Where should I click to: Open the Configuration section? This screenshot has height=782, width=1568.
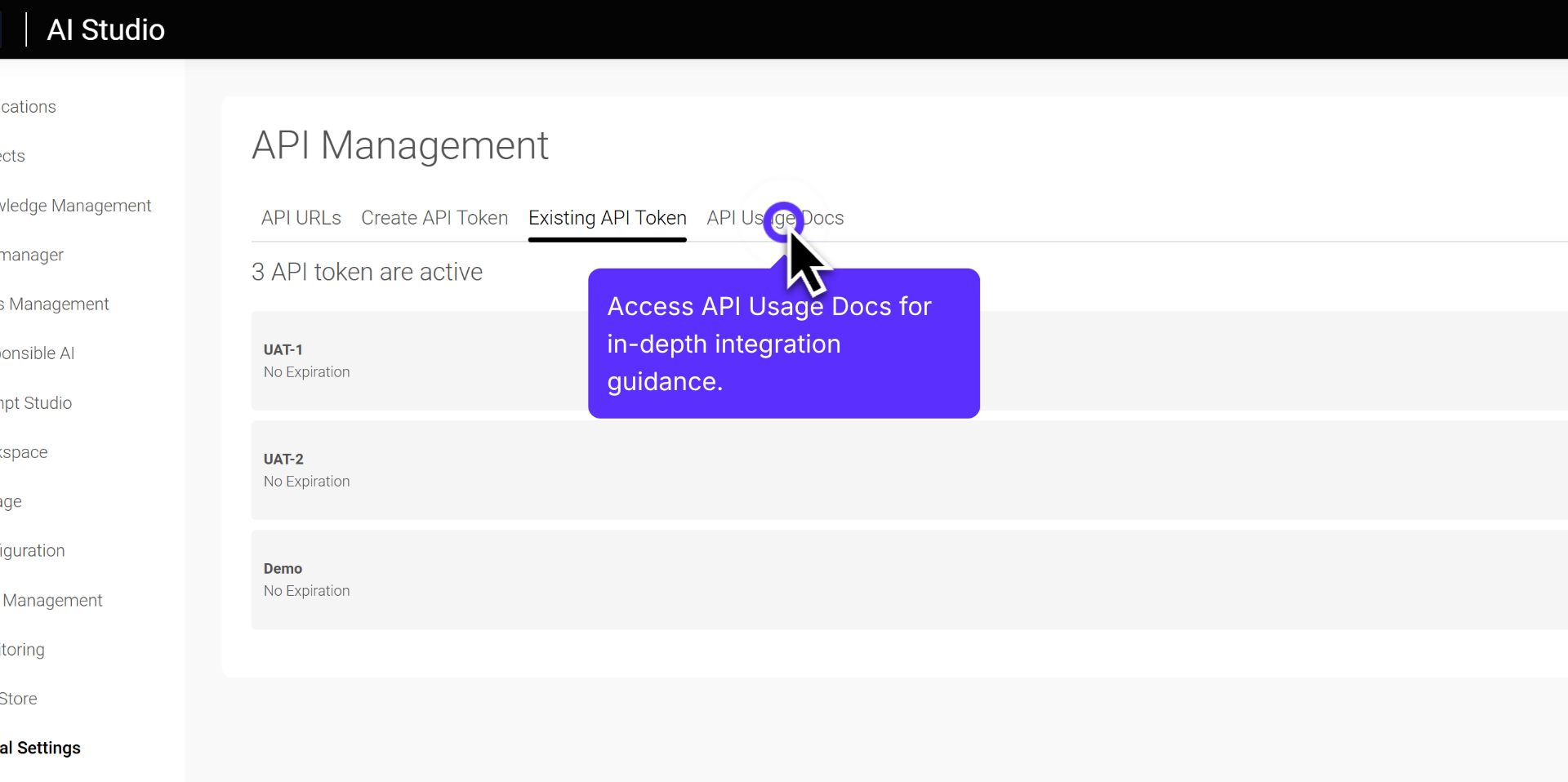pyautogui.click(x=32, y=550)
